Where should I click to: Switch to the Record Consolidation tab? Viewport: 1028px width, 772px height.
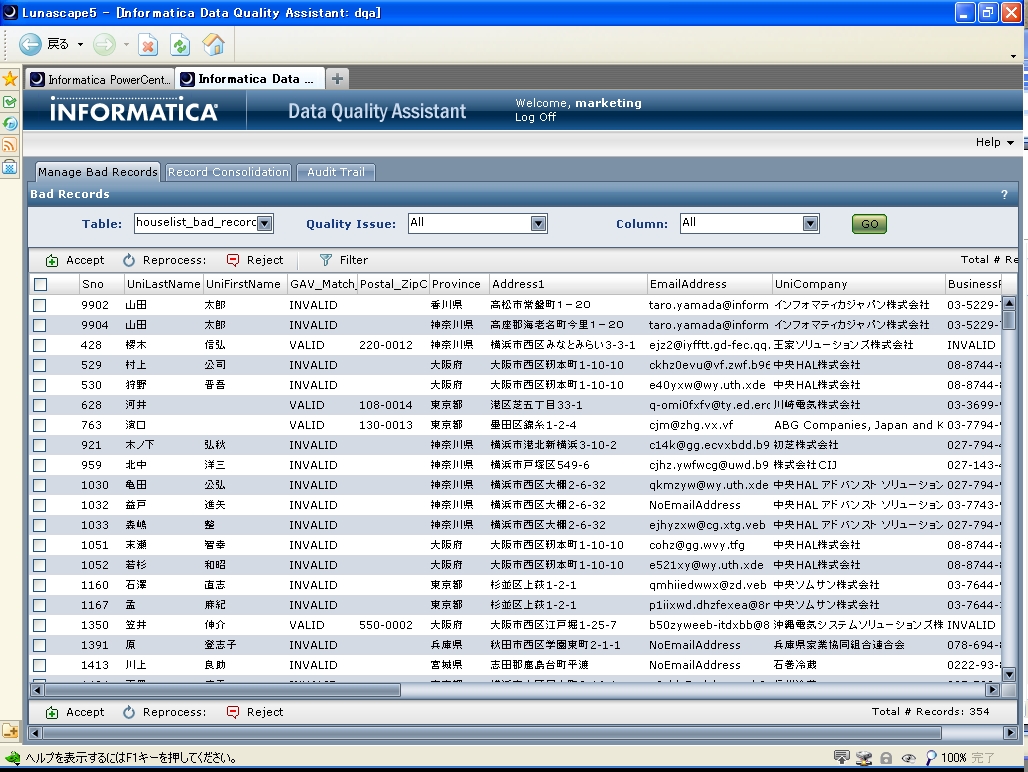pos(228,172)
